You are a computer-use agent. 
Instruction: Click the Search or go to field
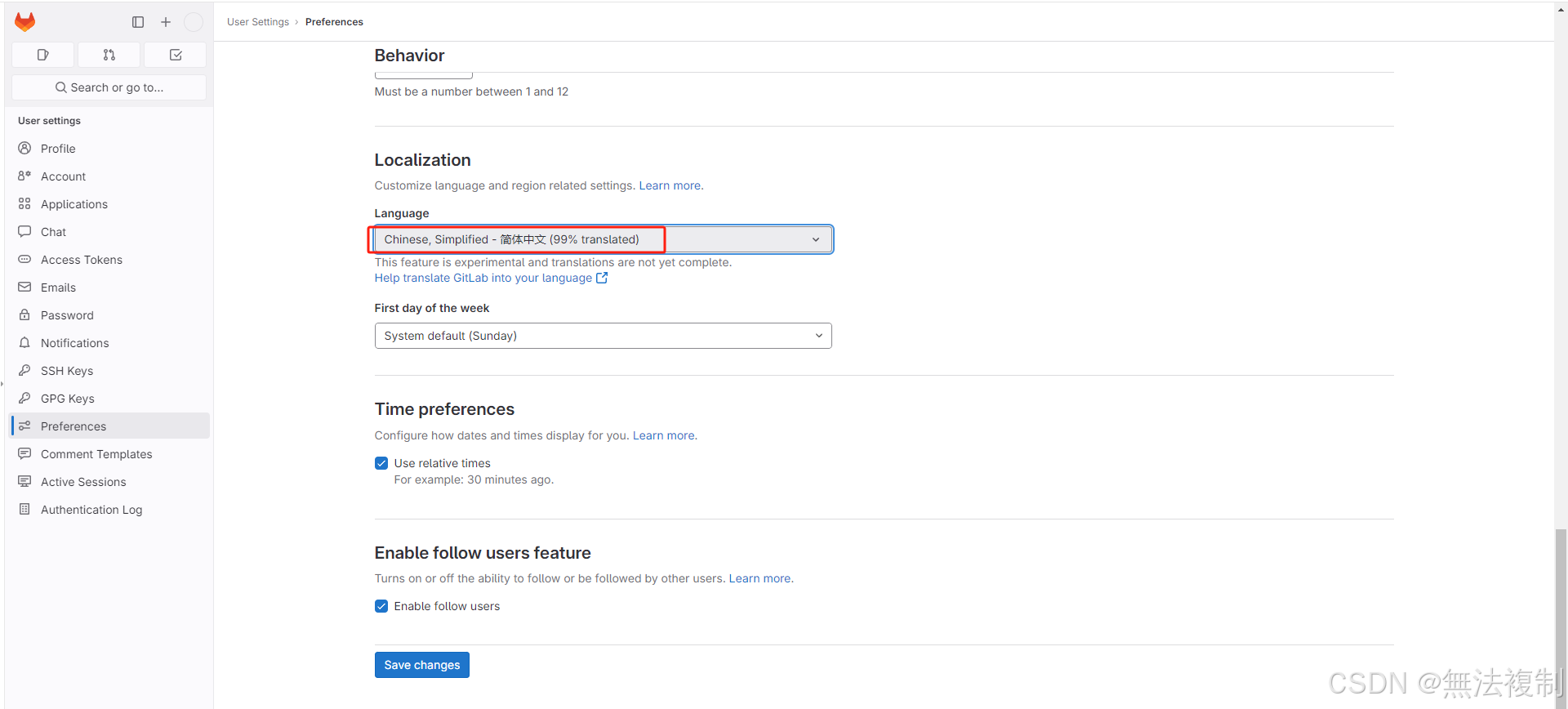(109, 87)
